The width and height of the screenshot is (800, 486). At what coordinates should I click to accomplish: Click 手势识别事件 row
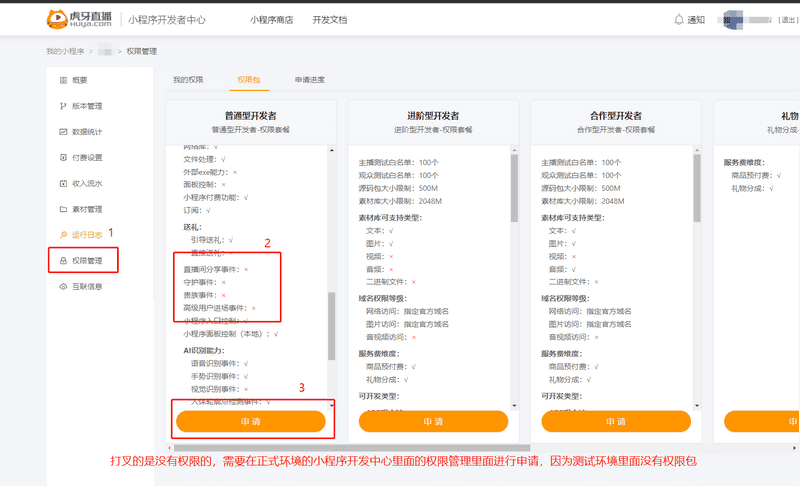click(x=219, y=376)
